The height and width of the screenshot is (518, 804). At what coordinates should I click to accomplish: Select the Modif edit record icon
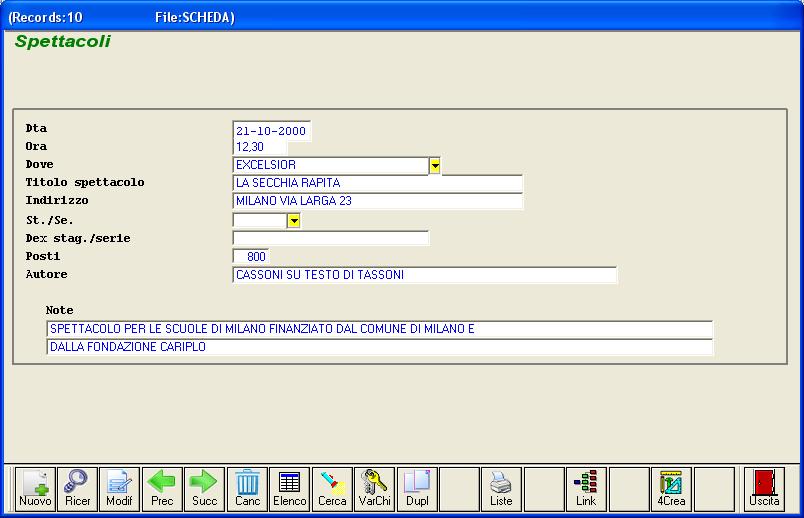tap(119, 489)
